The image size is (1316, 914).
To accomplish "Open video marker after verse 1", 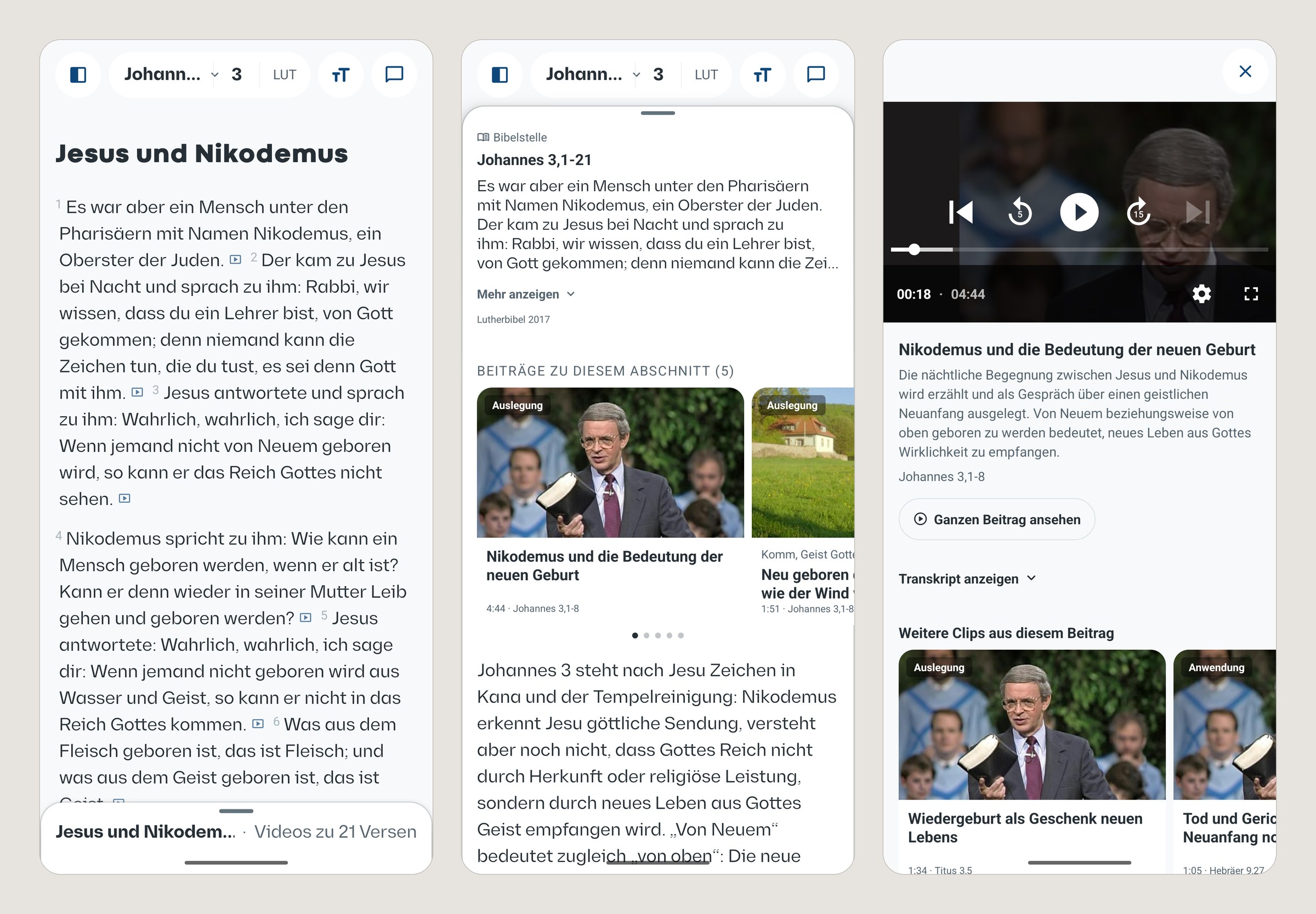I will tap(235, 259).
